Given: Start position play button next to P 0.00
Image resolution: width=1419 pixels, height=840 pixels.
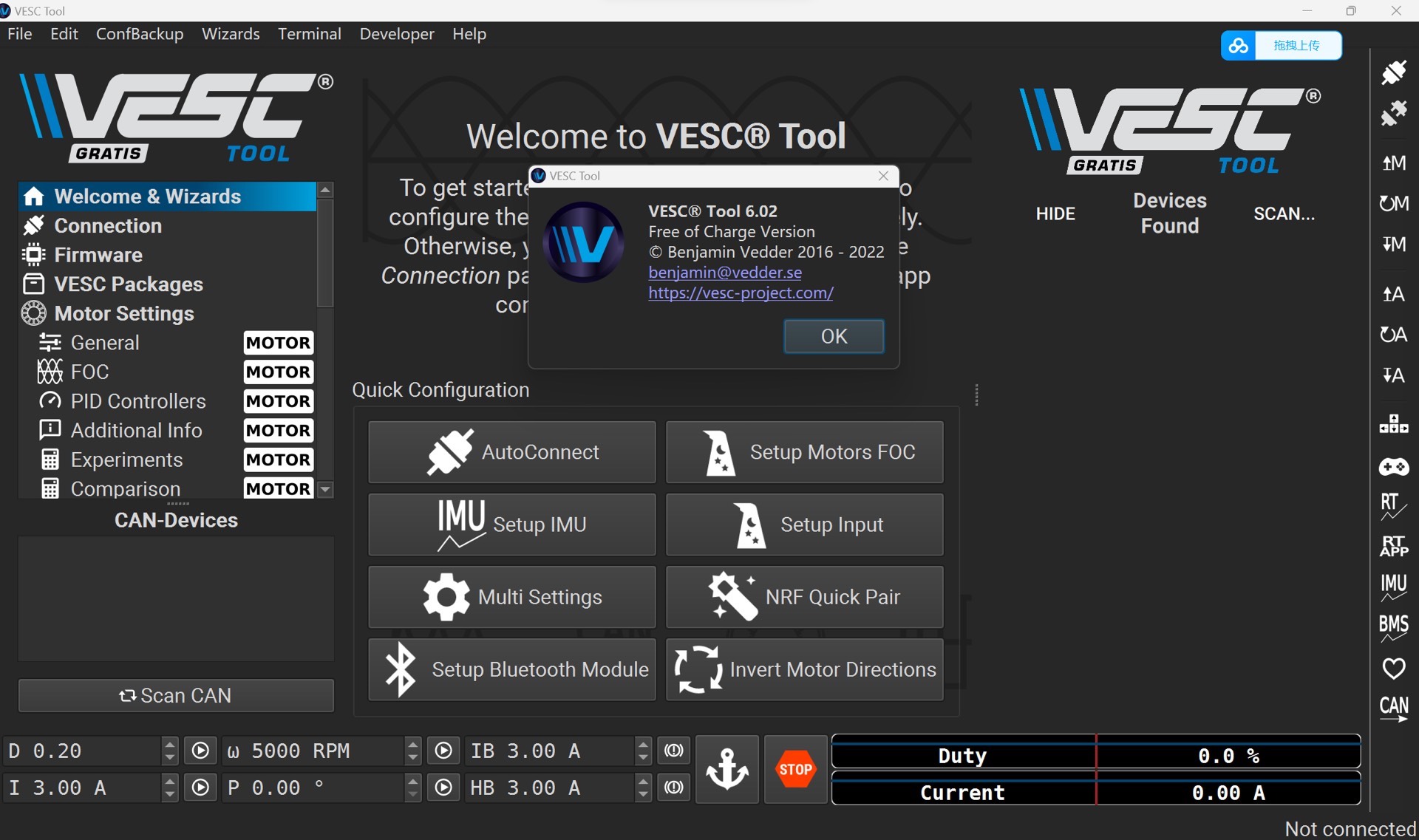Looking at the screenshot, I should point(443,788).
